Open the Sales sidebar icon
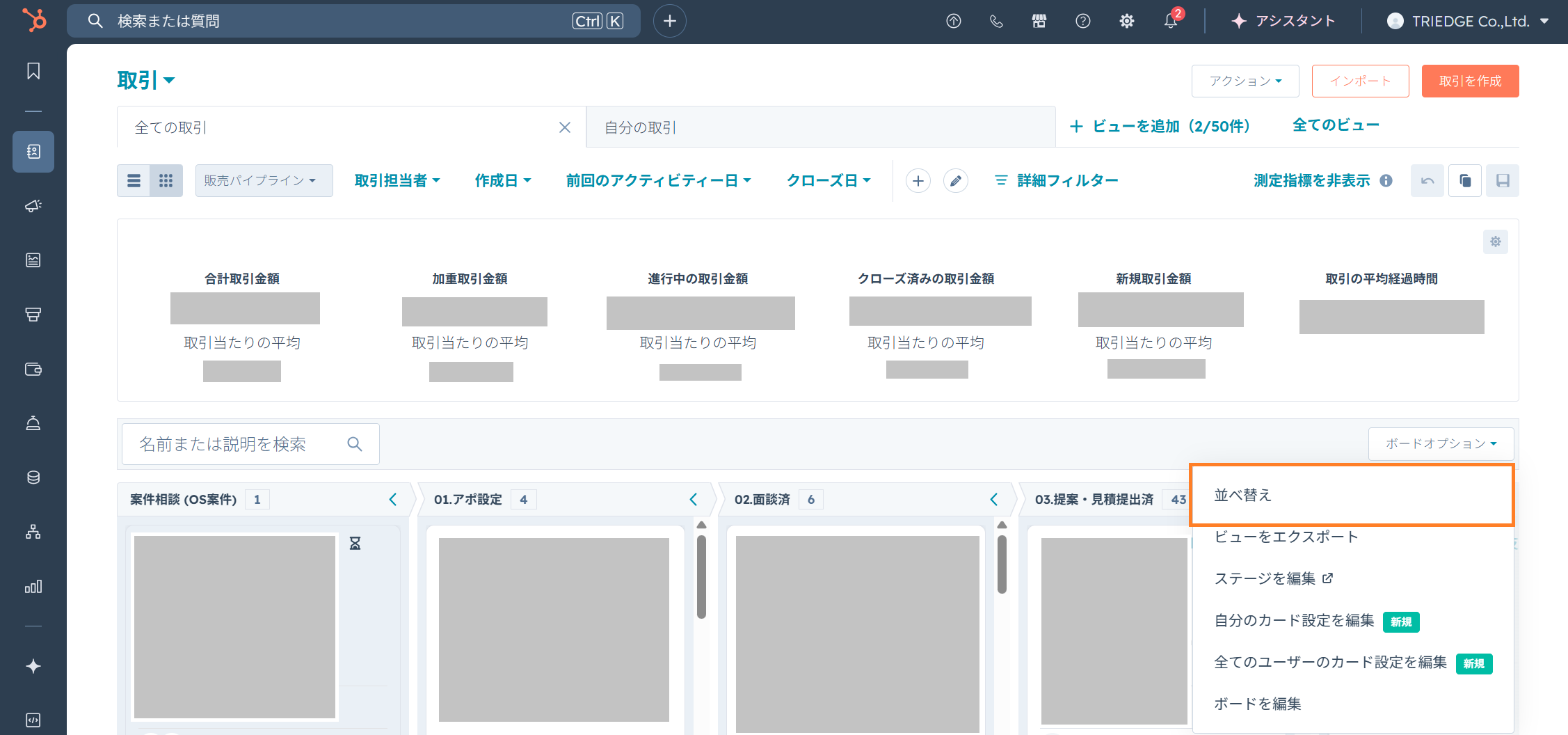The width and height of the screenshot is (1568, 735). [x=33, y=315]
